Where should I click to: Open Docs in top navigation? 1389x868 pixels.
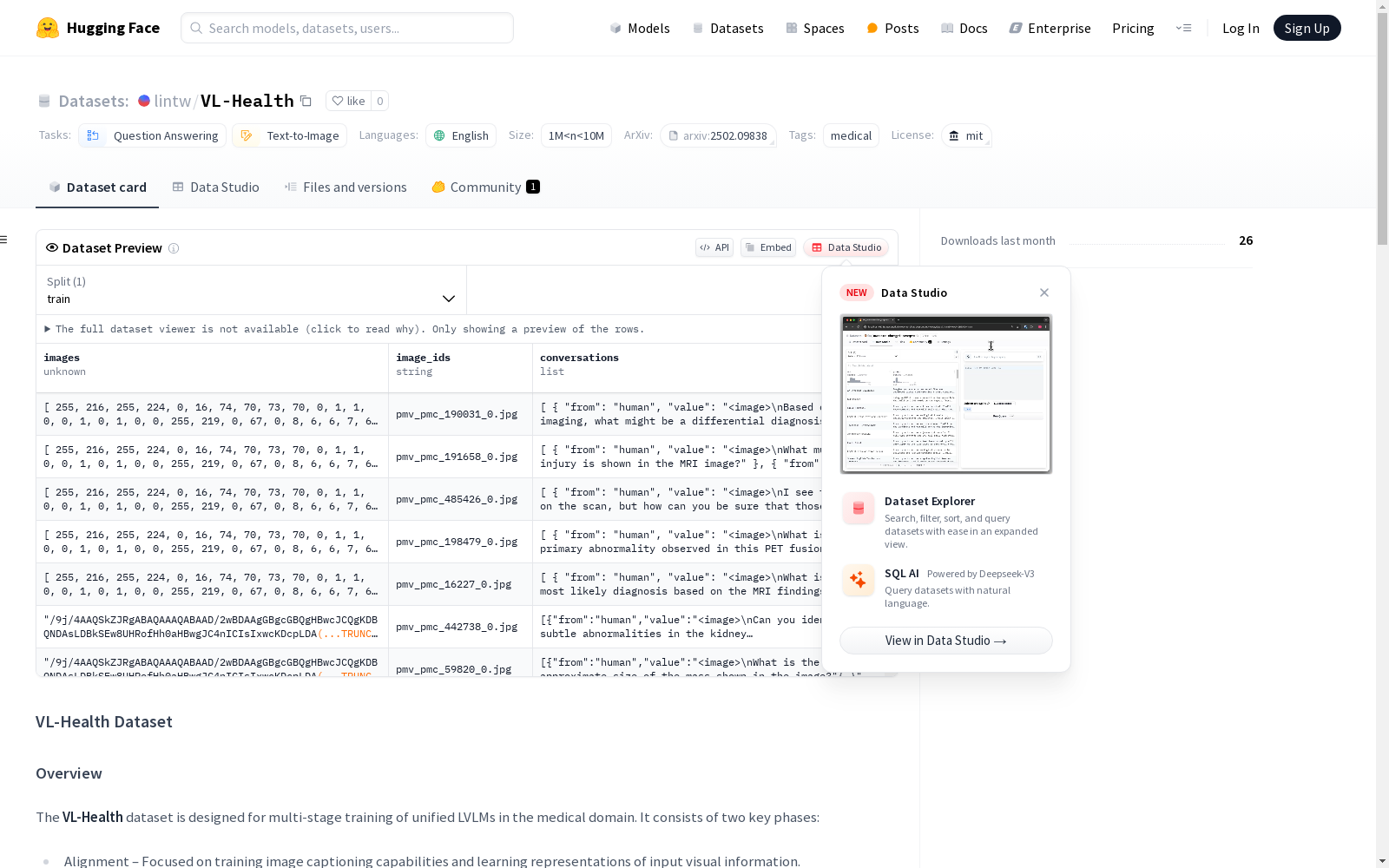pyautogui.click(x=964, y=28)
